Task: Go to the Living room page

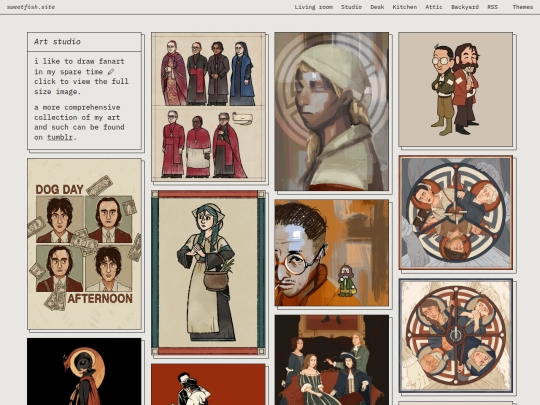Action: [x=313, y=7]
